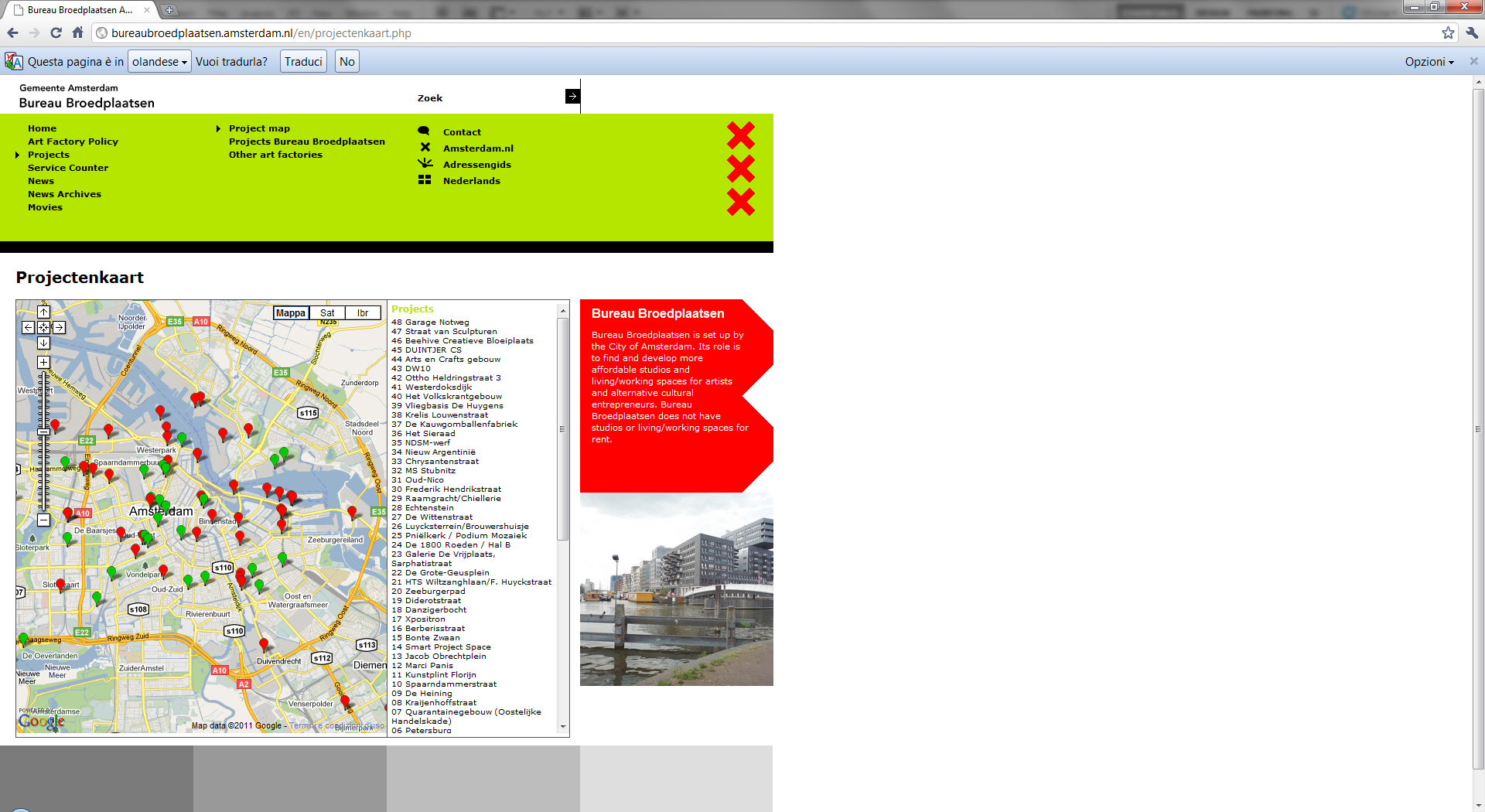The image size is (1485, 812).
Task: Open project 40 Het Volkskrantgebouw
Action: pyautogui.click(x=446, y=397)
